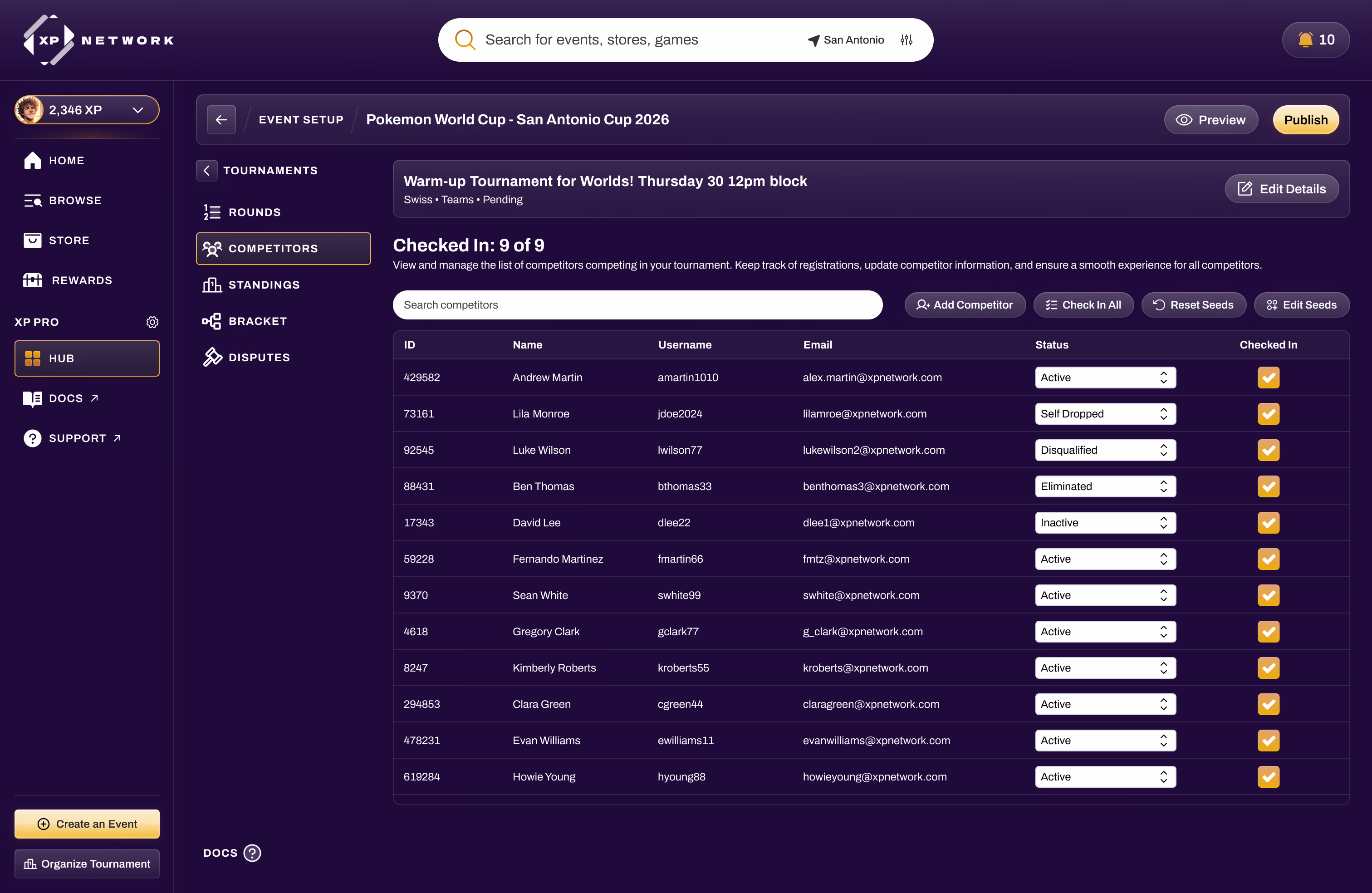Open the Standings section
The width and height of the screenshot is (1372, 893).
[x=283, y=285]
